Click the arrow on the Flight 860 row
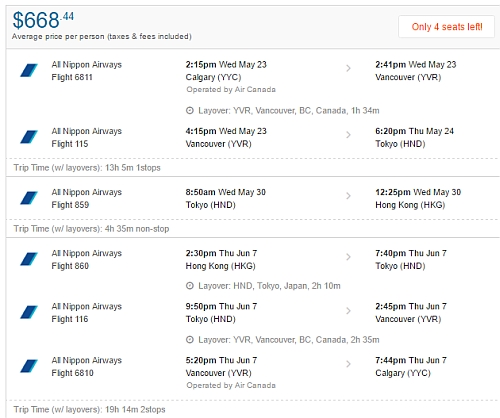 coord(348,257)
